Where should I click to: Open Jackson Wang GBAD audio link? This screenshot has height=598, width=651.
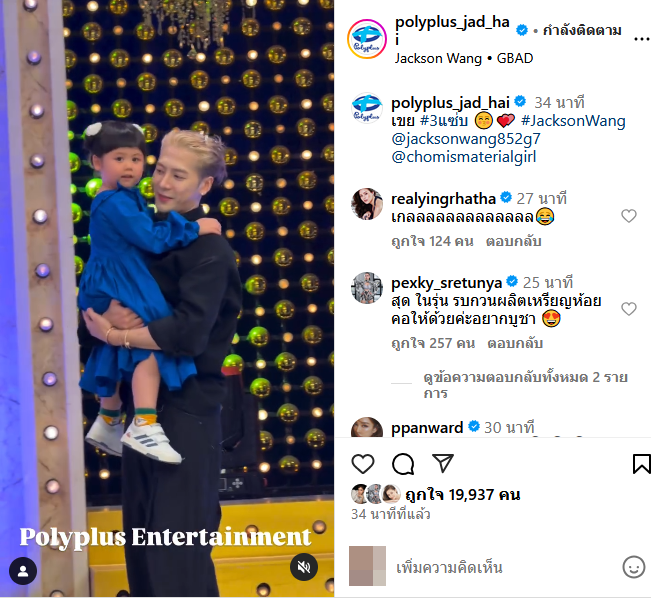[464, 59]
